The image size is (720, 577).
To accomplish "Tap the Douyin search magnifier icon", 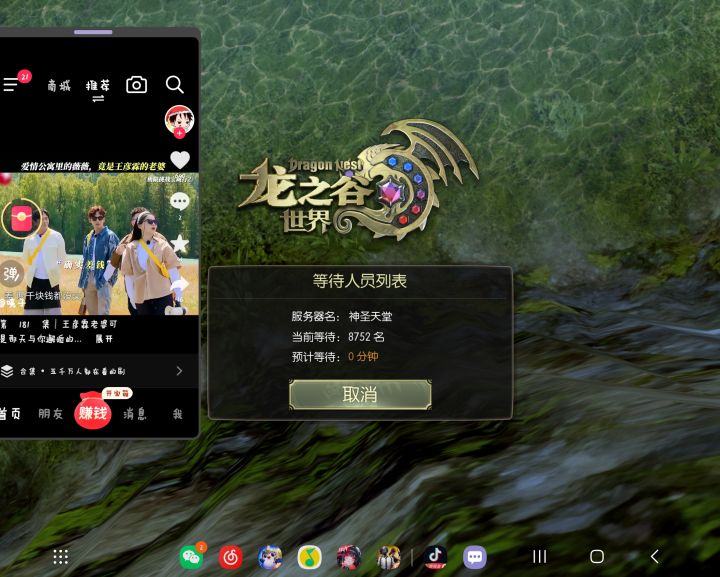I will 174,85.
